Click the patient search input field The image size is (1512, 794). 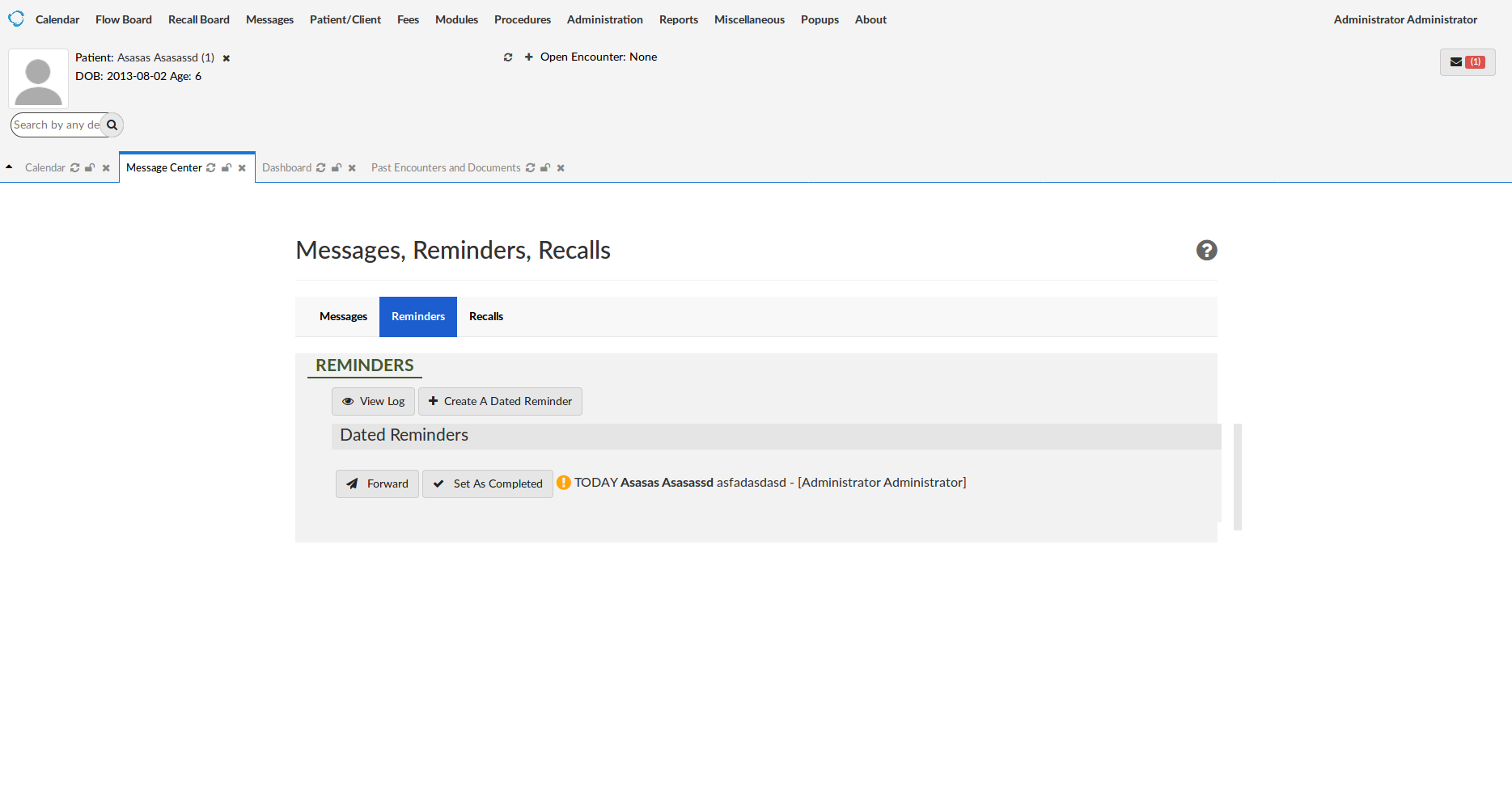tap(57, 125)
